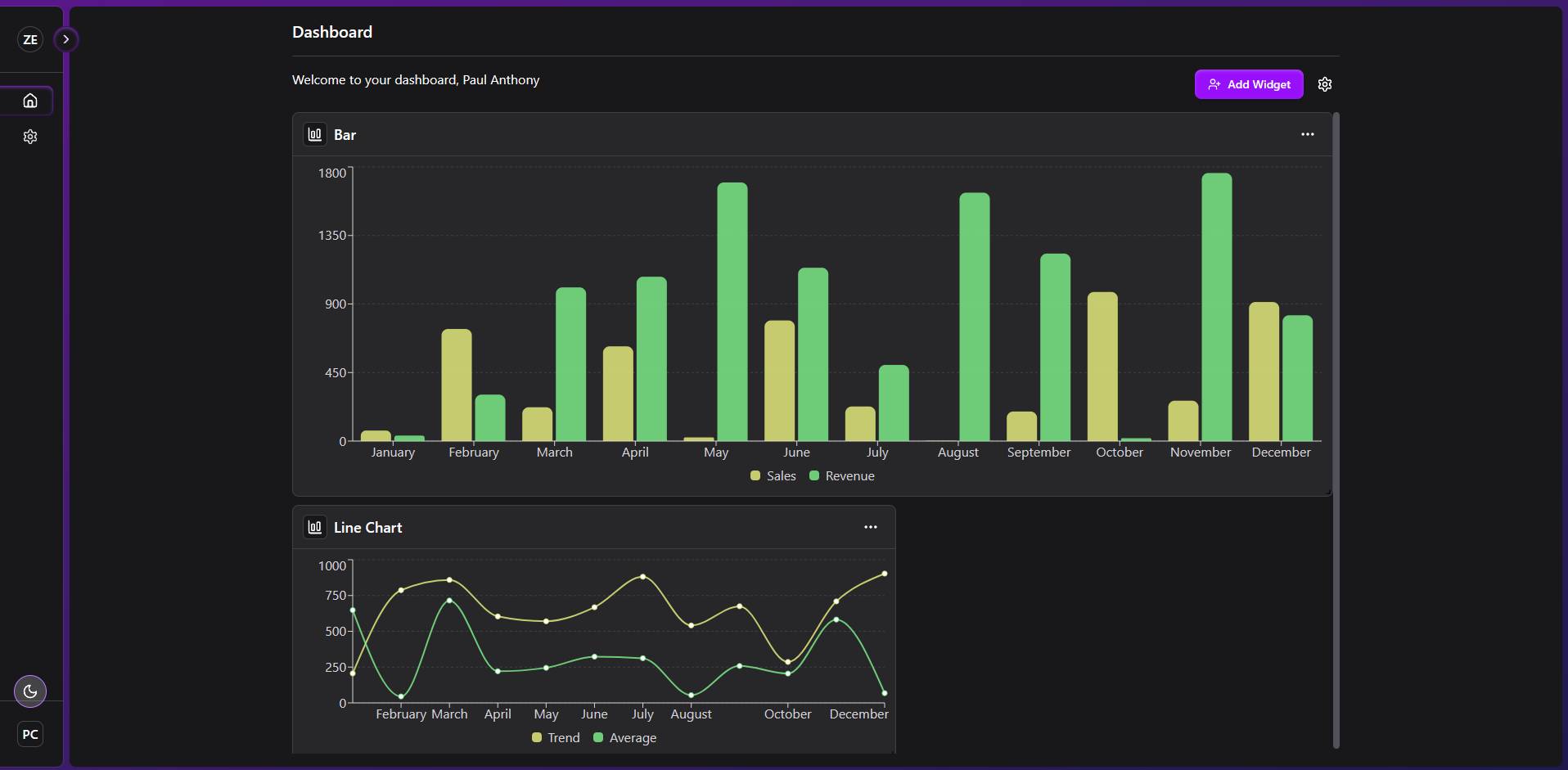Click the green Sales legend color dot
Image resolution: width=1568 pixels, height=770 pixels.
(x=755, y=475)
